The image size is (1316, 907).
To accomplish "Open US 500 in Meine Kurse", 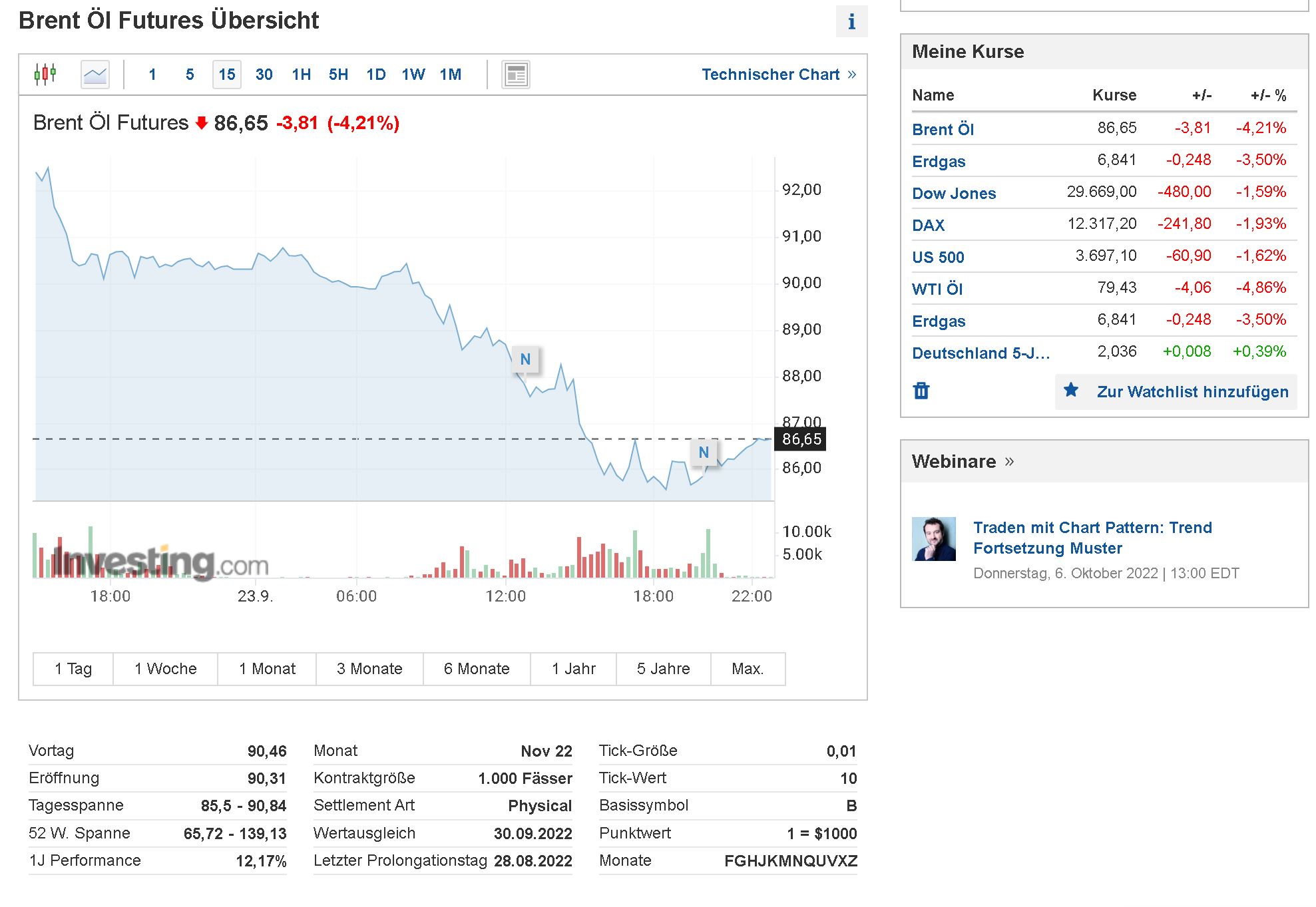I will 938,257.
